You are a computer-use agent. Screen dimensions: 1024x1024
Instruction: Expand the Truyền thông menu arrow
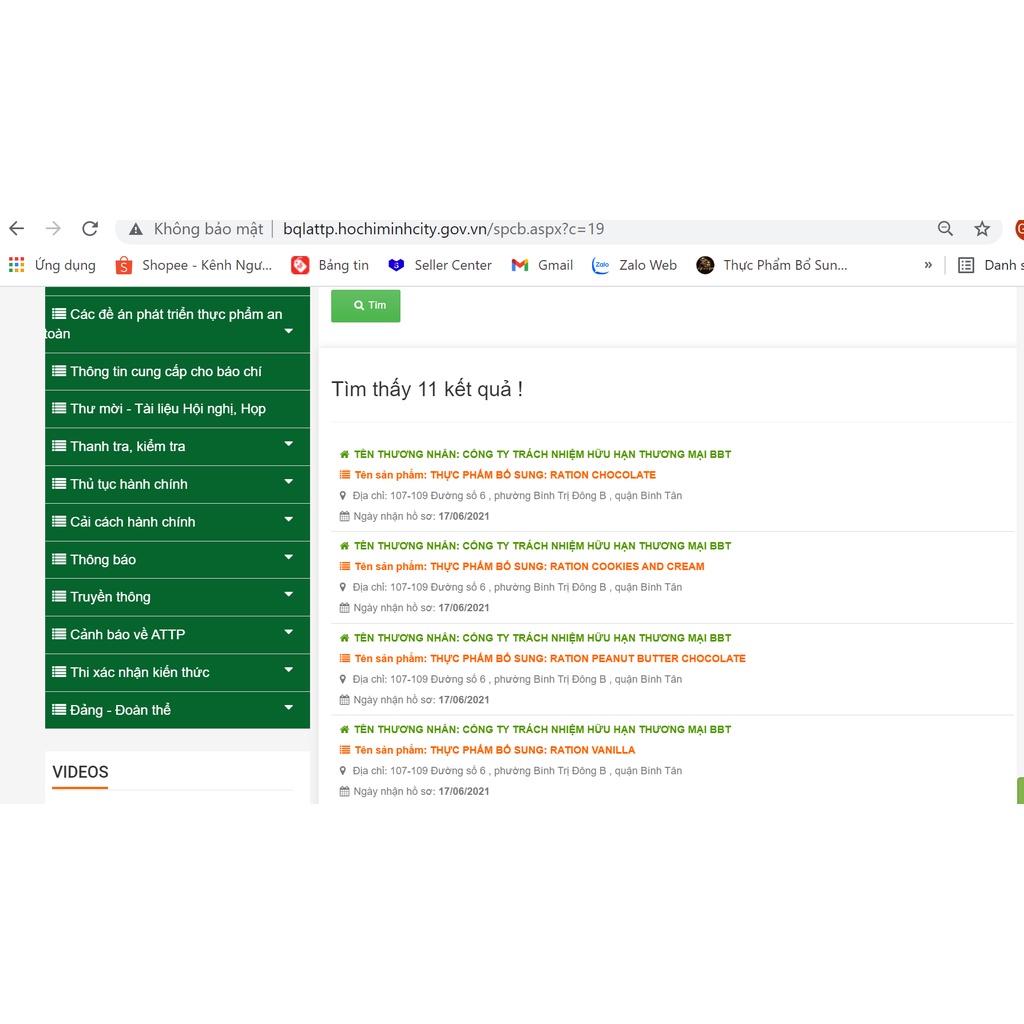click(288, 595)
